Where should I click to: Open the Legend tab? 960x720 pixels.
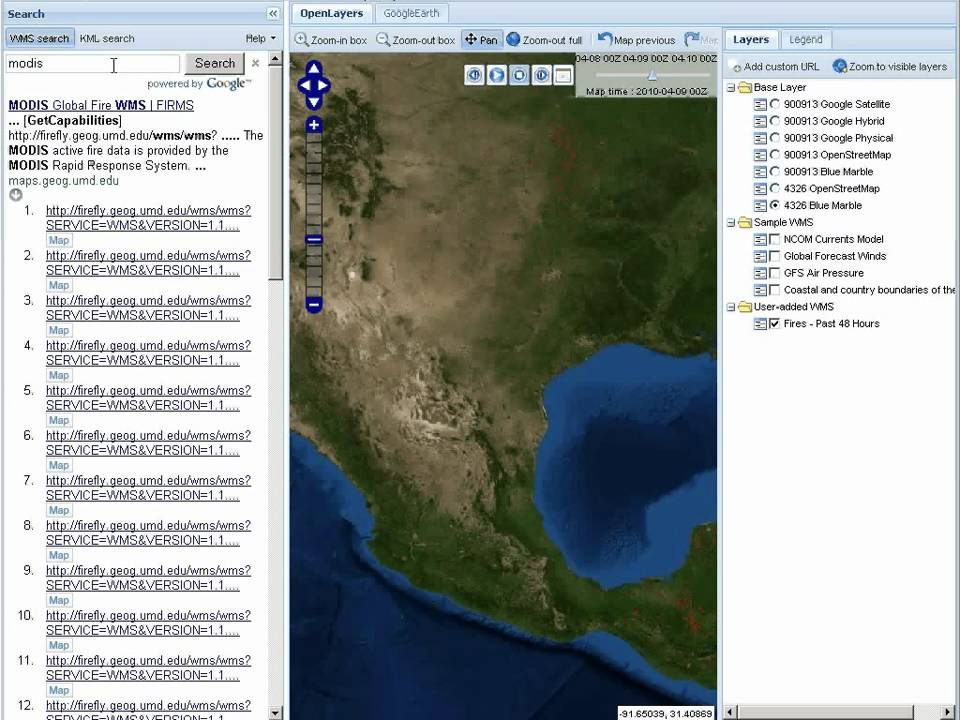(x=806, y=40)
